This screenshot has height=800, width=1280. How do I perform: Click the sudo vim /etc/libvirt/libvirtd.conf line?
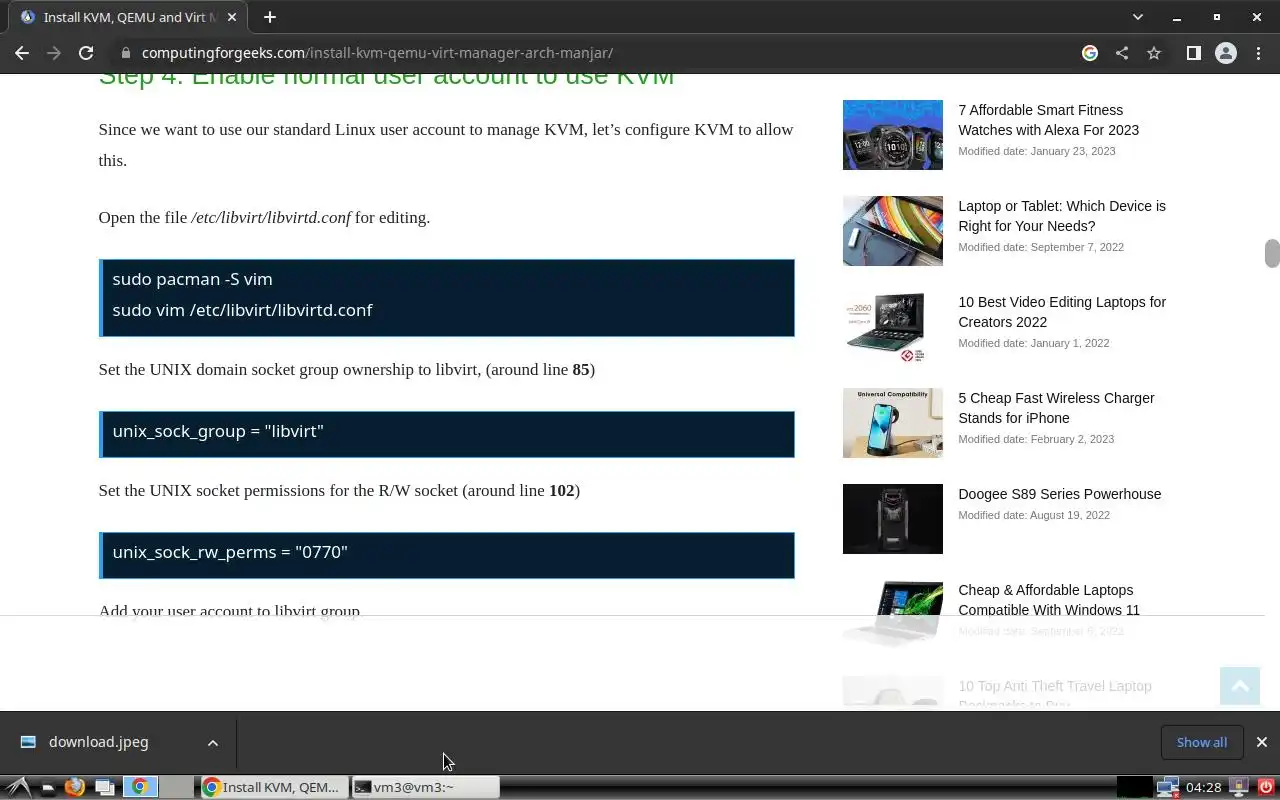point(242,310)
